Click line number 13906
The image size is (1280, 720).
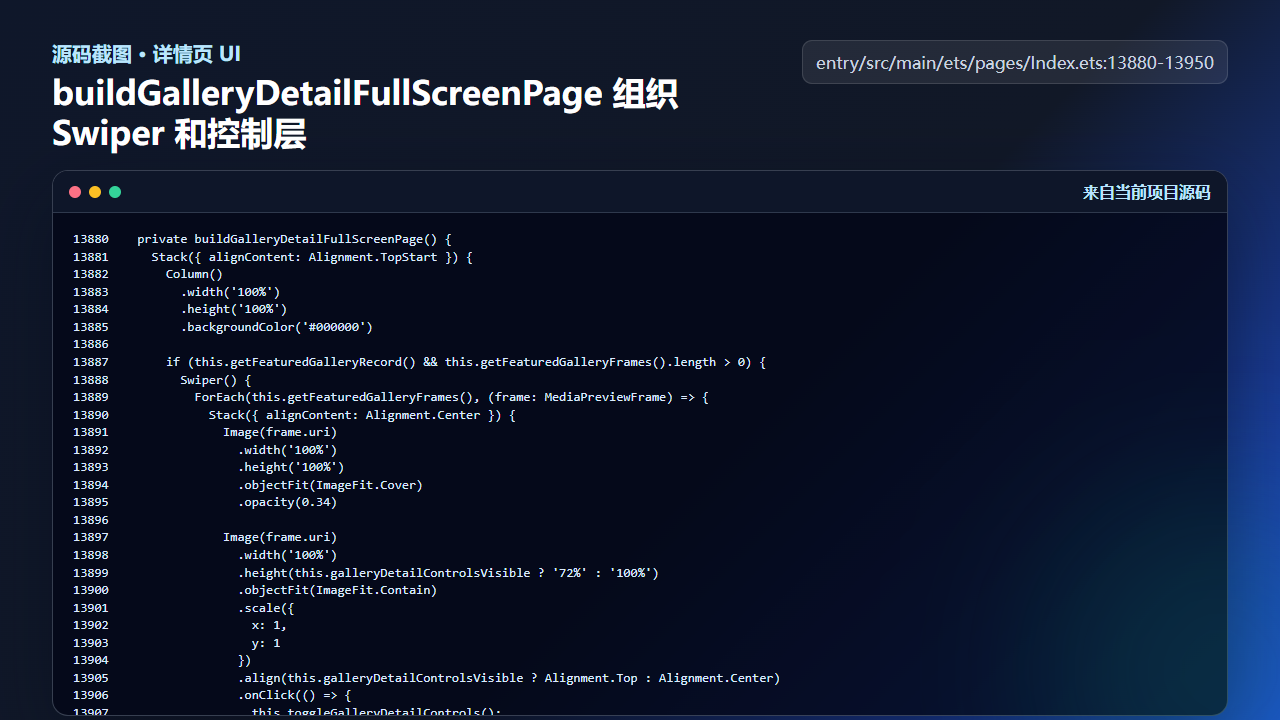click(x=91, y=695)
